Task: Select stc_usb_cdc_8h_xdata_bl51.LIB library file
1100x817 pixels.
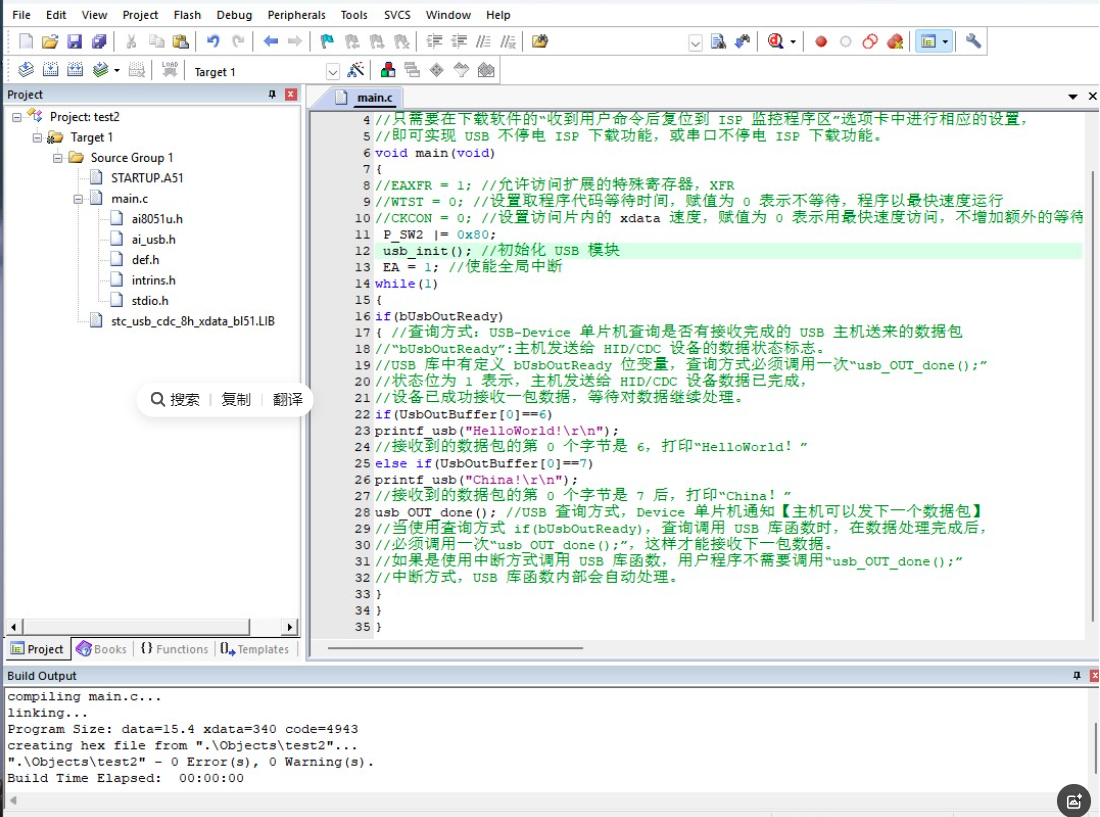Action: click(193, 321)
